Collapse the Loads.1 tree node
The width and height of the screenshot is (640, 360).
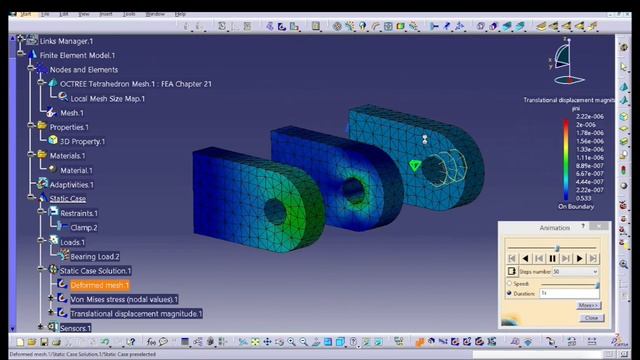coord(41,240)
